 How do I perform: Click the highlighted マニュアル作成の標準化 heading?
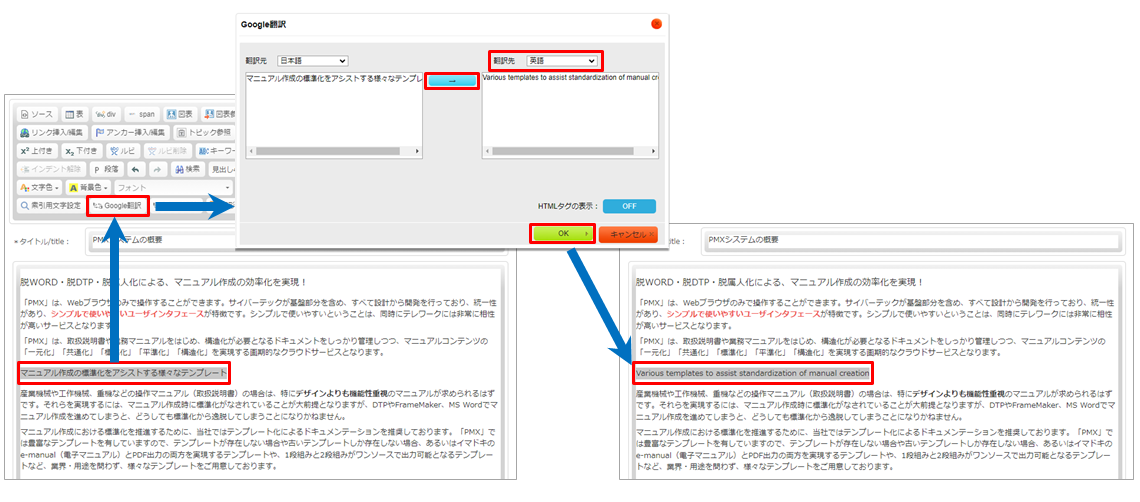124,373
